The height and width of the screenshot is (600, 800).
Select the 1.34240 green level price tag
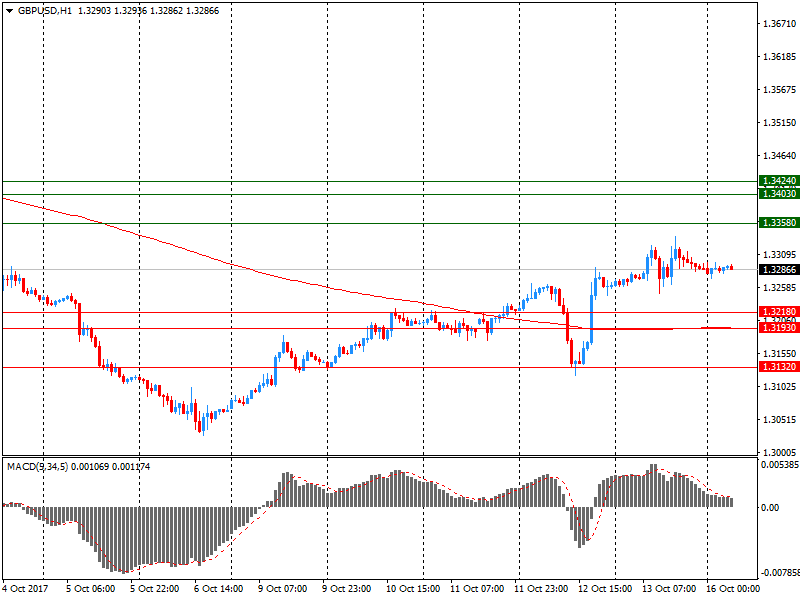779,181
